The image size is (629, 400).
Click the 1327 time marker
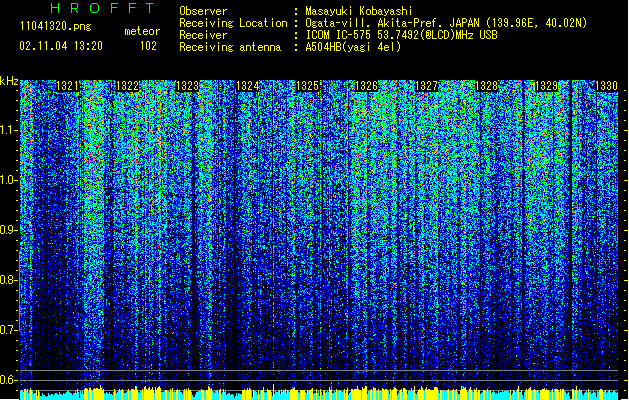click(x=426, y=86)
